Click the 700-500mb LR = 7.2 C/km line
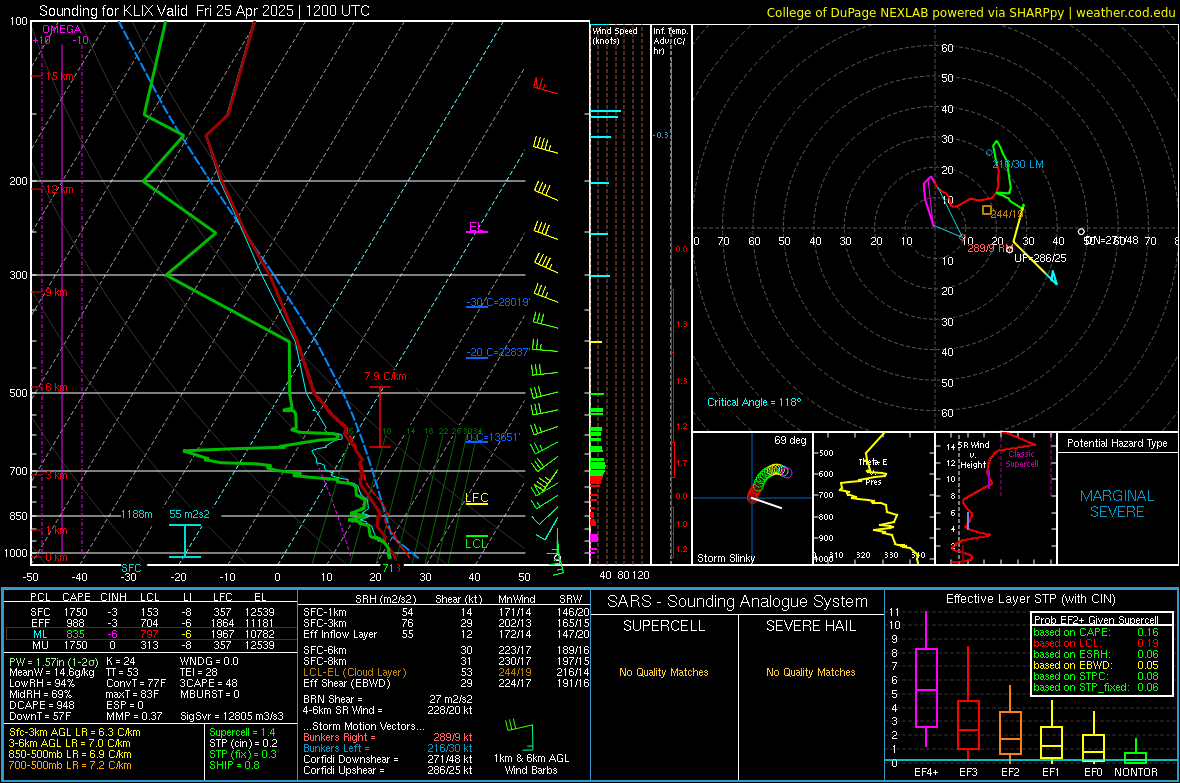 [x=70, y=765]
